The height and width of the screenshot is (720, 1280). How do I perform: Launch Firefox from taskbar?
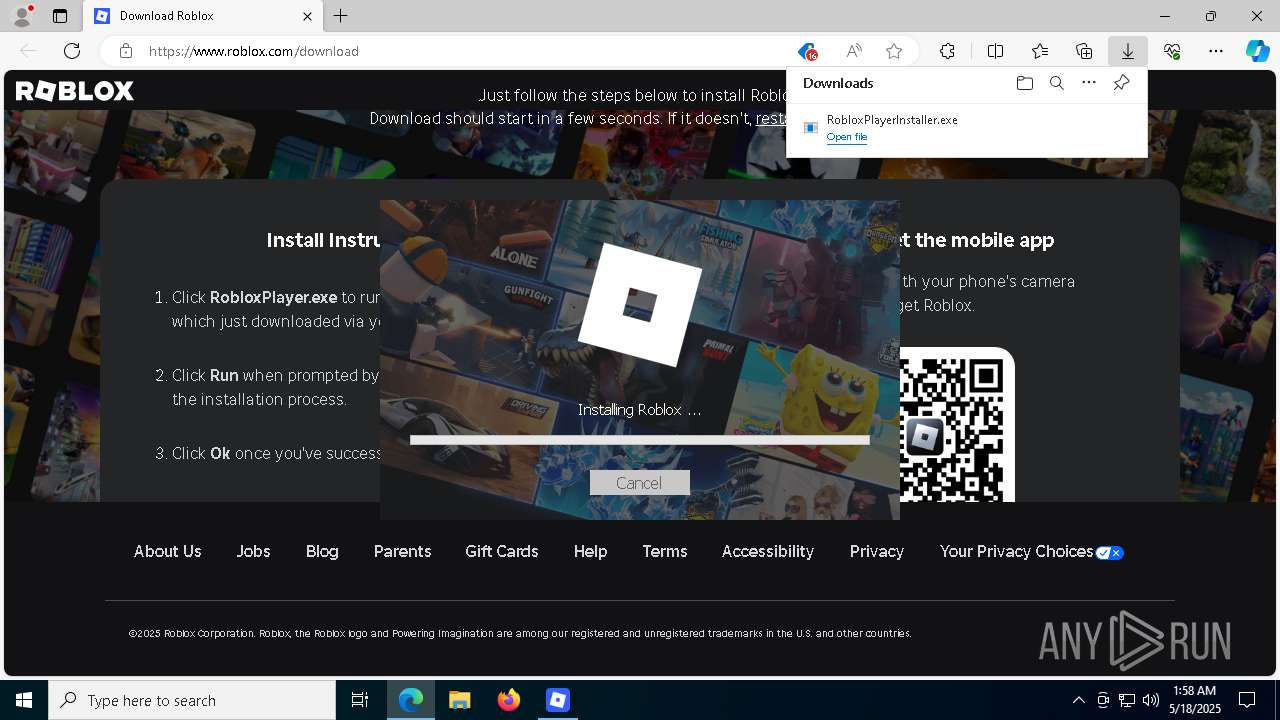pos(509,700)
